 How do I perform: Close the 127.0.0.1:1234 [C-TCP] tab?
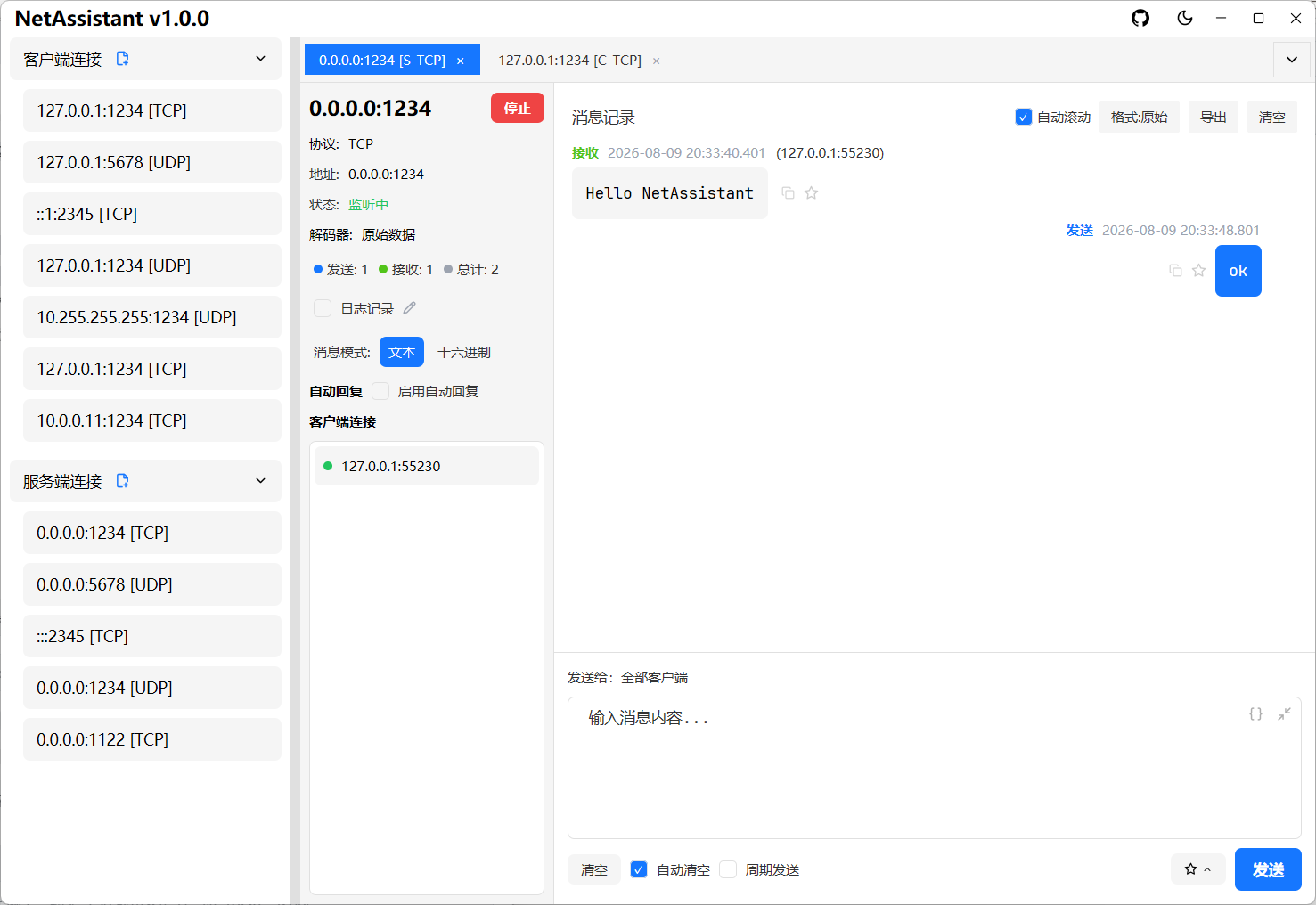[x=657, y=61]
